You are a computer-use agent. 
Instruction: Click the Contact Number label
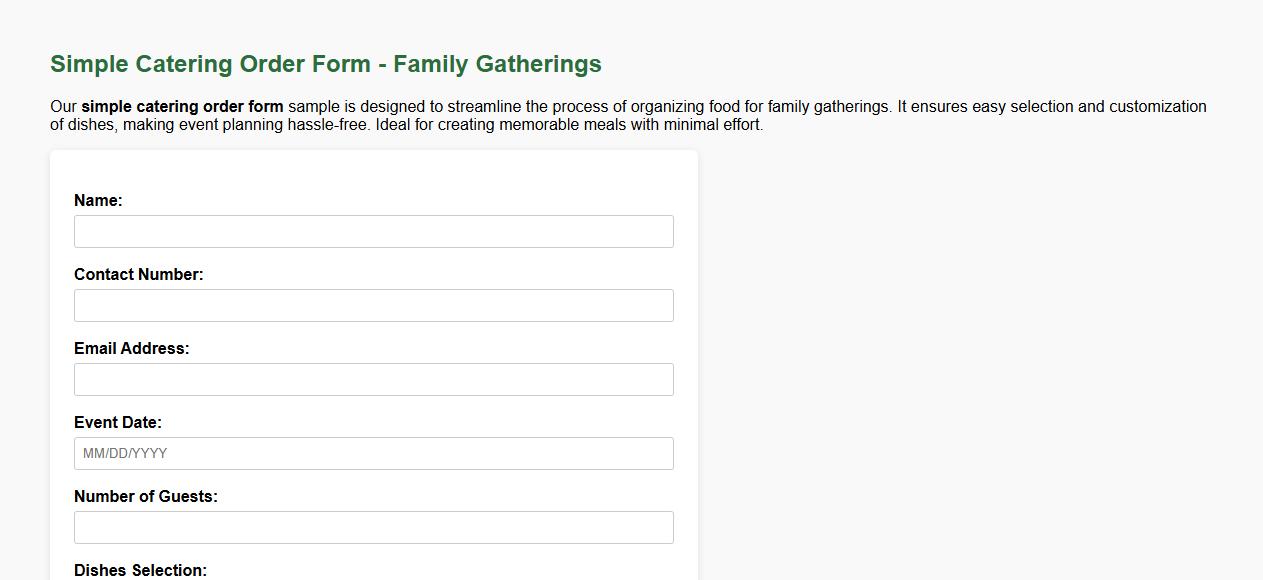(139, 274)
